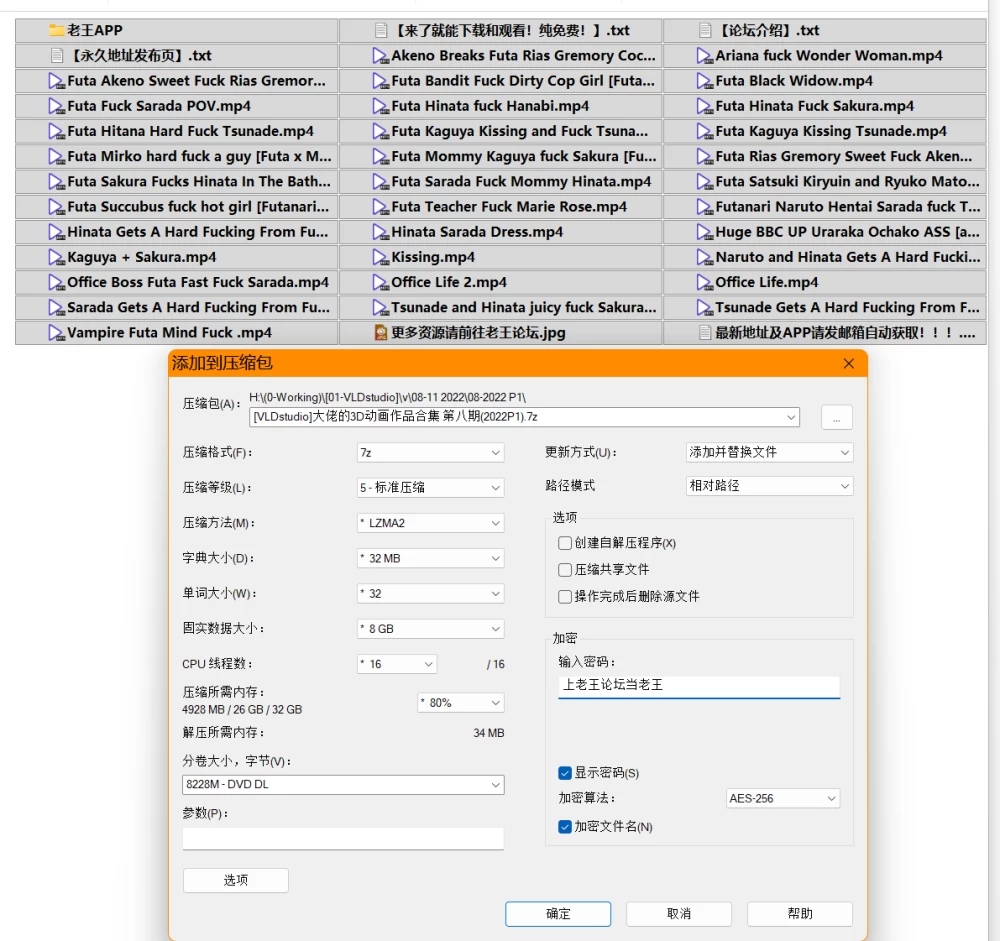Click the browse button next to archive path
Image resolution: width=1000 pixels, height=941 pixels.
(x=837, y=418)
